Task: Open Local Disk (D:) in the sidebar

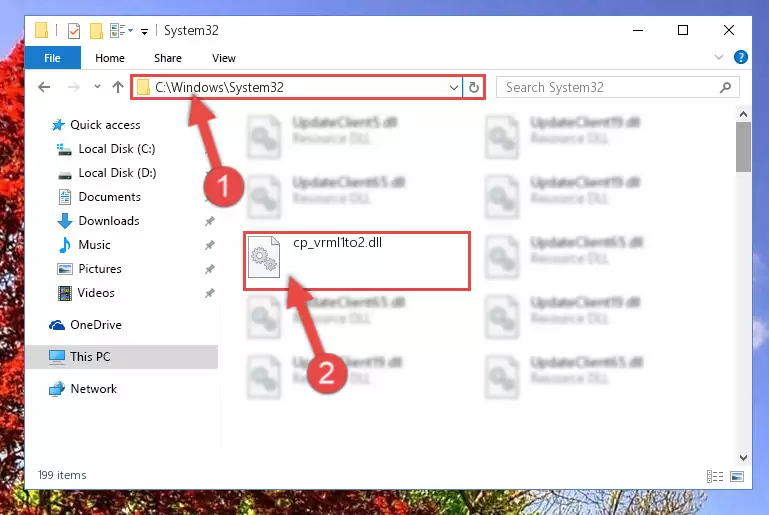Action: pos(117,173)
